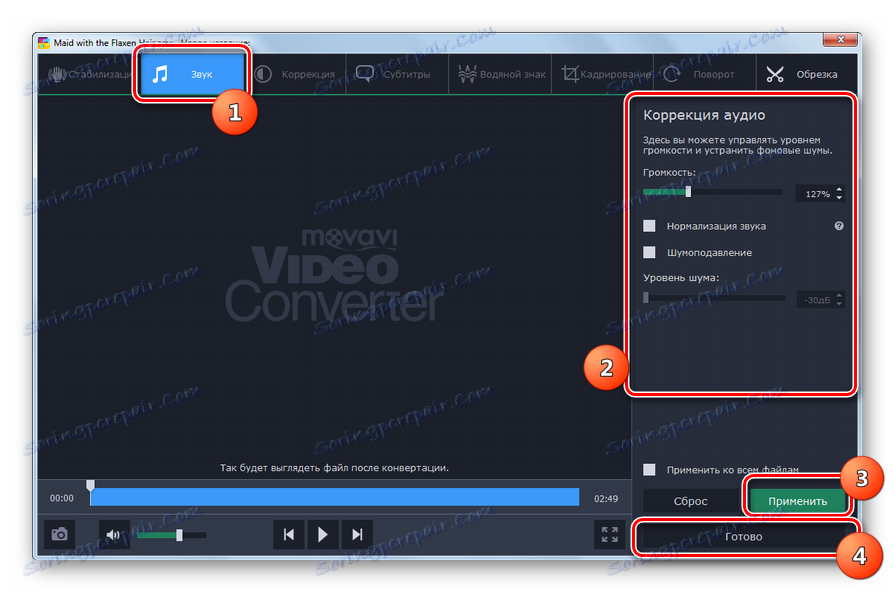Close the window with X button
Viewport: 895px width, 593px height.
pos(840,39)
